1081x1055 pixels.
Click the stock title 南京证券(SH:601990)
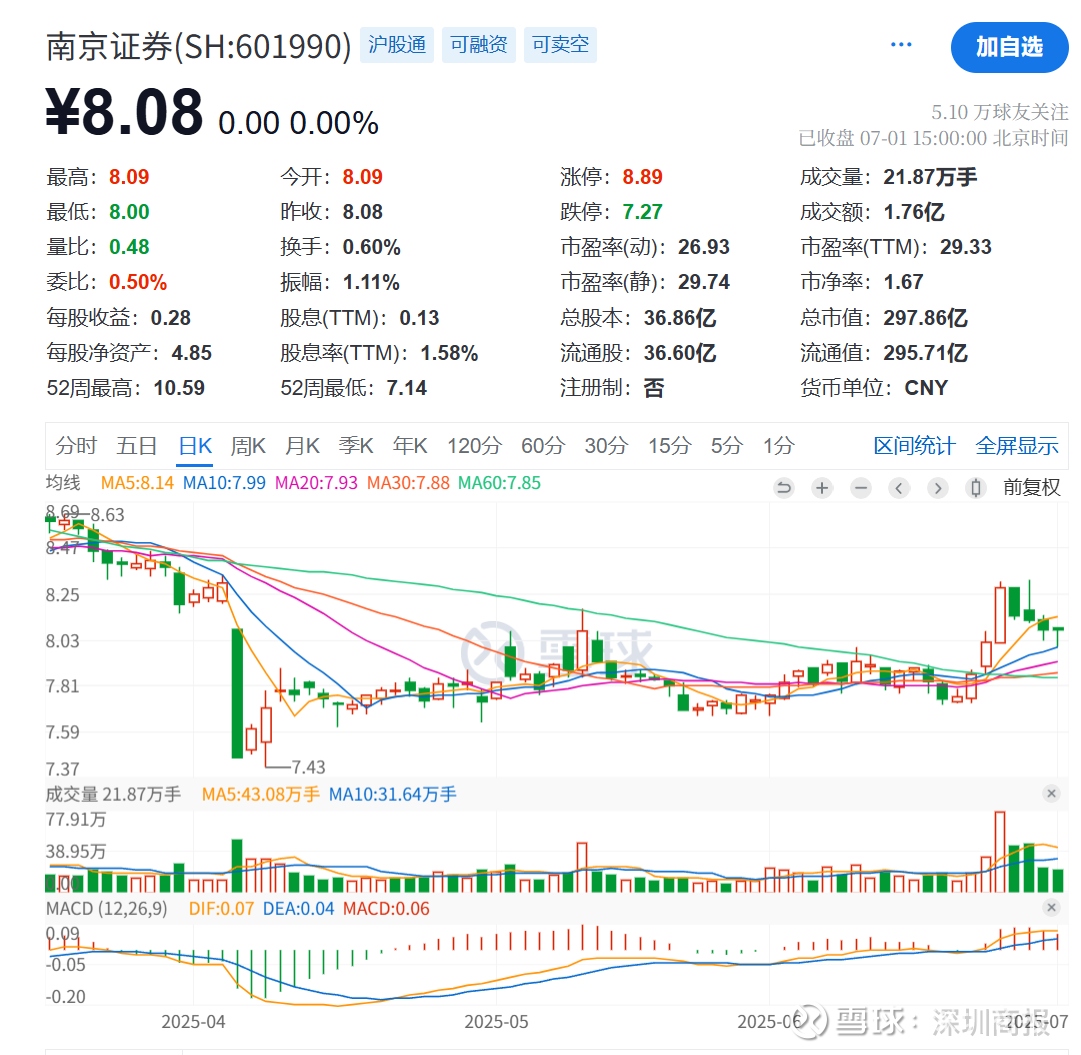tap(199, 47)
